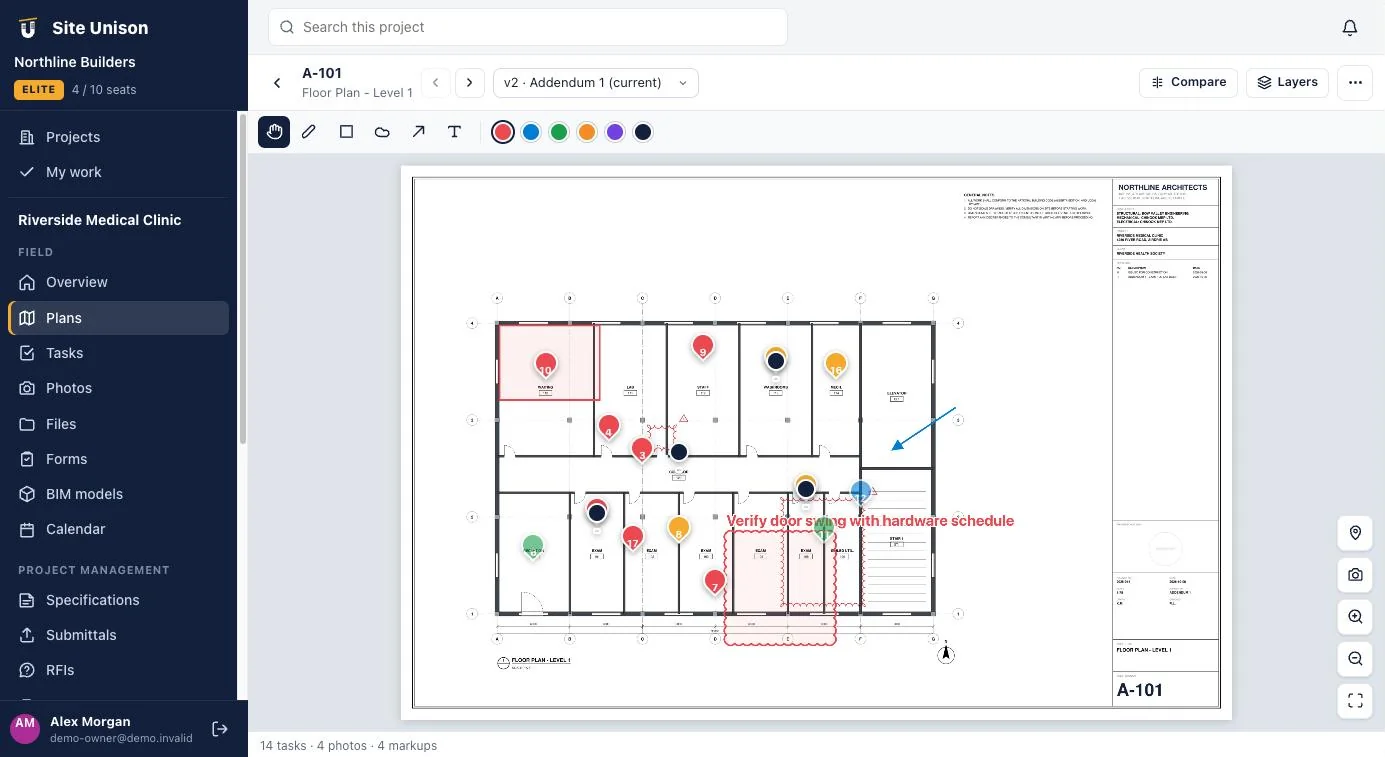Fit the plan to screen
This screenshot has width=1385, height=757.
coord(1355,701)
